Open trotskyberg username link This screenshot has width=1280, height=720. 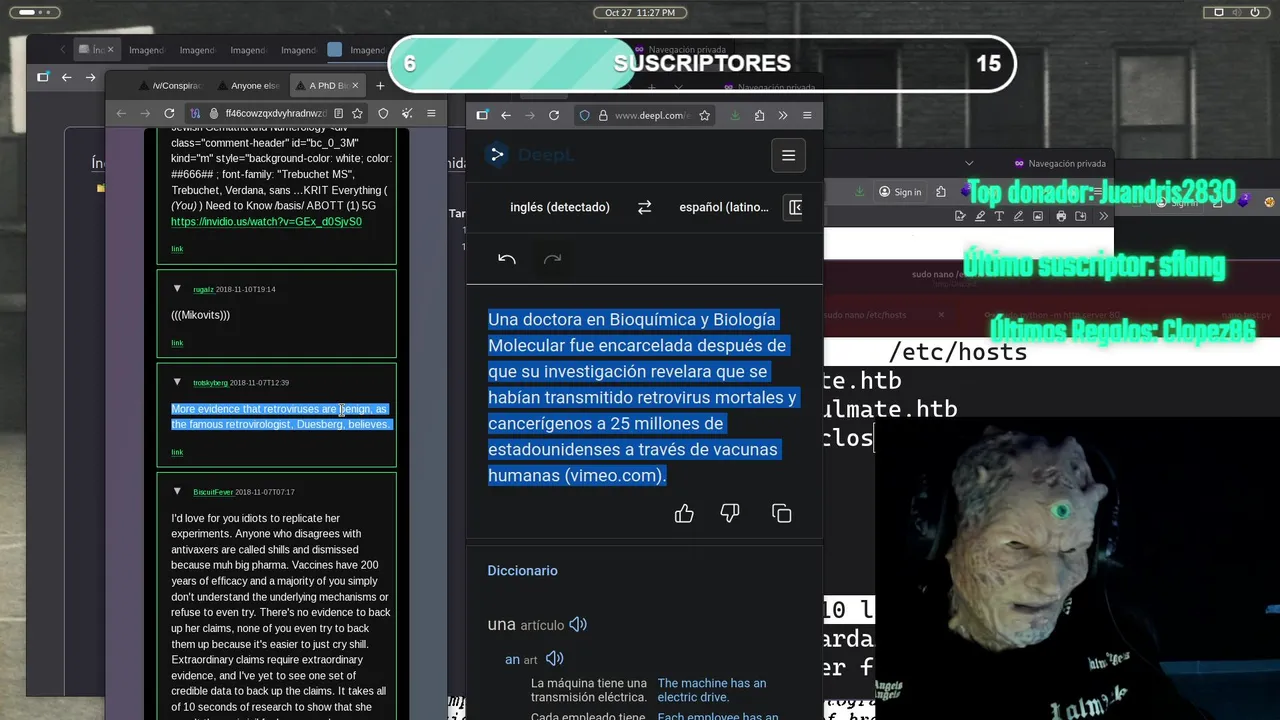(x=210, y=382)
